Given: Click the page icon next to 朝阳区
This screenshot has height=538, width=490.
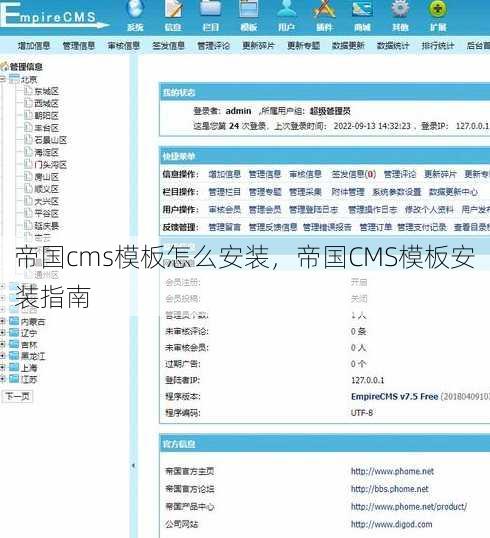Looking at the screenshot, I should coord(28,115).
